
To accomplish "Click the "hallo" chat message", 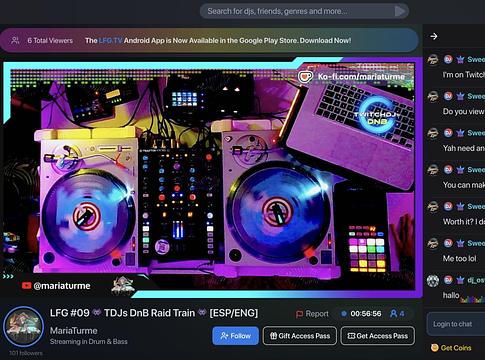I will coord(451,295).
